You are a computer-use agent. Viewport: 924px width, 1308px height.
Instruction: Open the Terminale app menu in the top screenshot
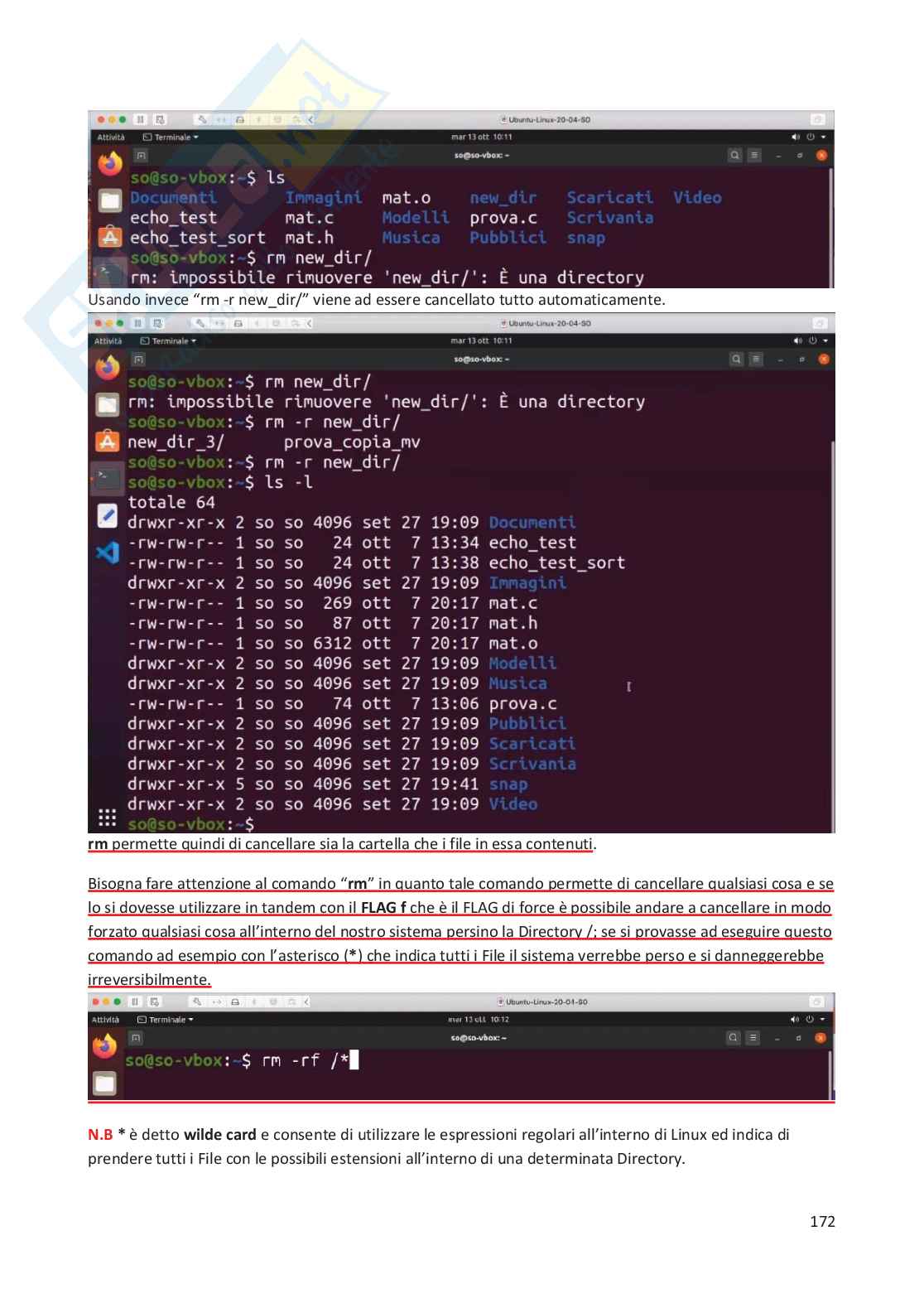[171, 138]
